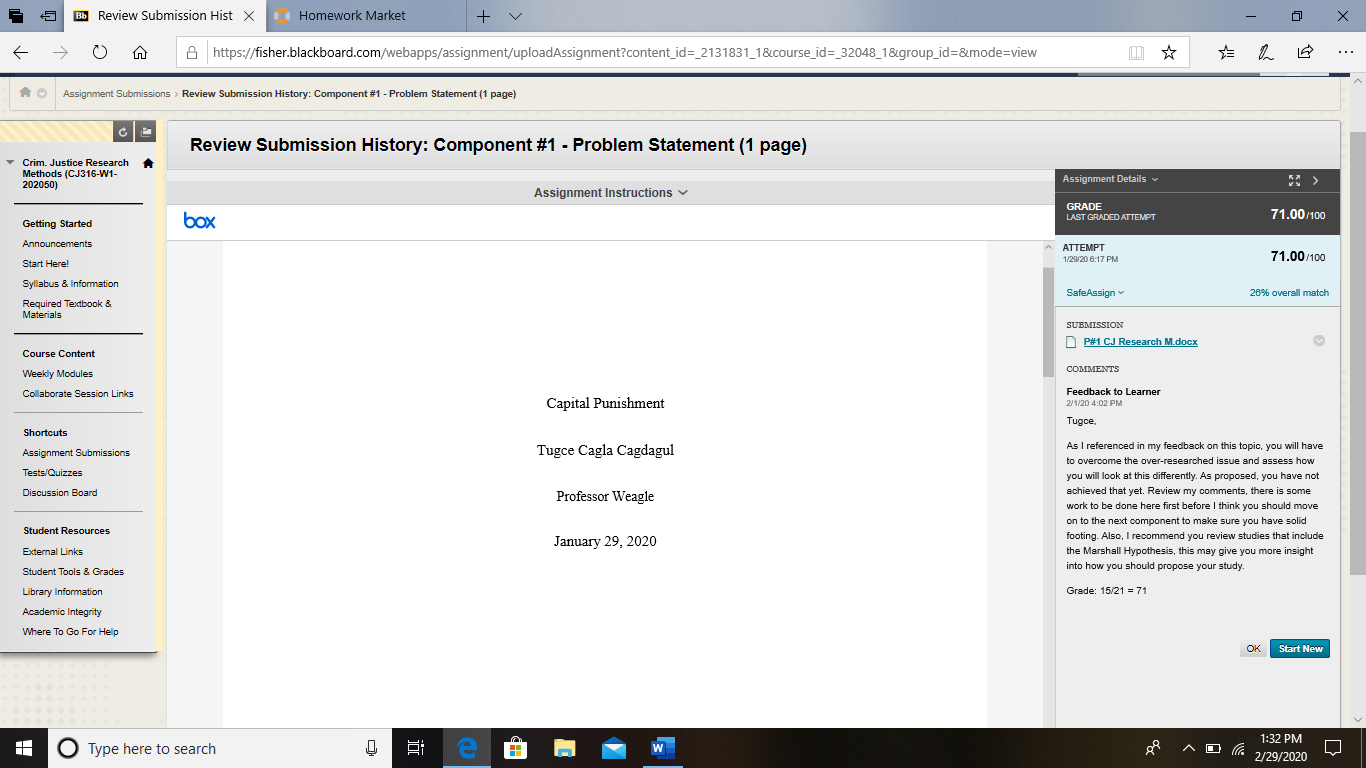This screenshot has height=768, width=1366.
Task: Open Microsoft Word from the taskbar
Action: (663, 748)
